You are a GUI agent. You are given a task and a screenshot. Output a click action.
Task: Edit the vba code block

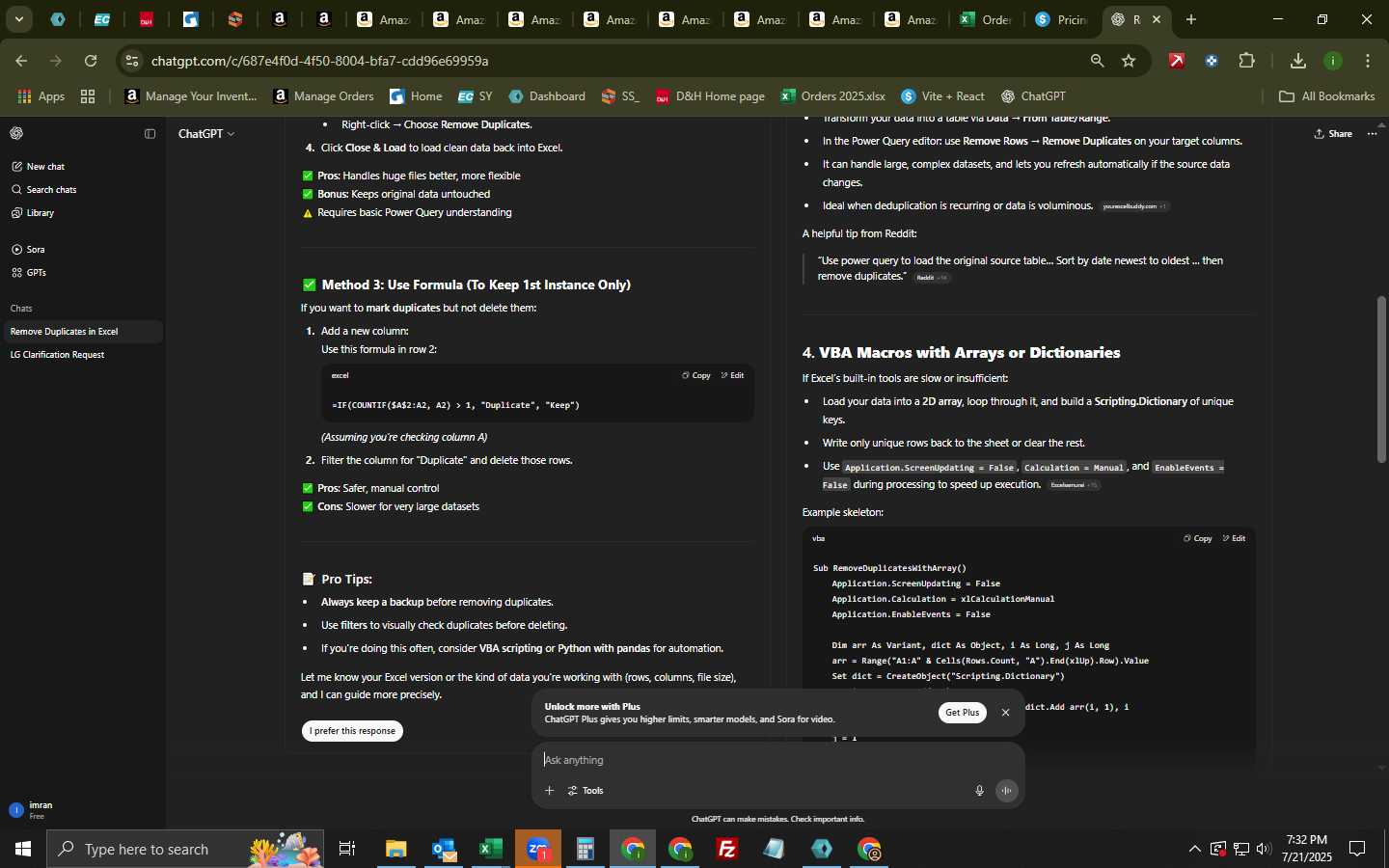click(x=1235, y=538)
